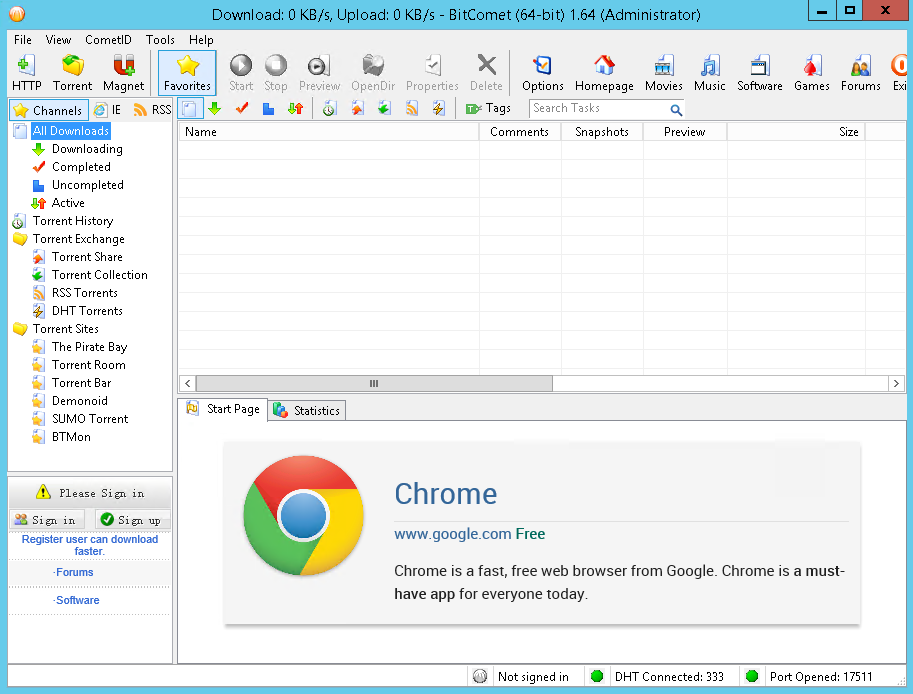Click the scrollbar right arrow
This screenshot has width=913, height=694.
pos(896,383)
